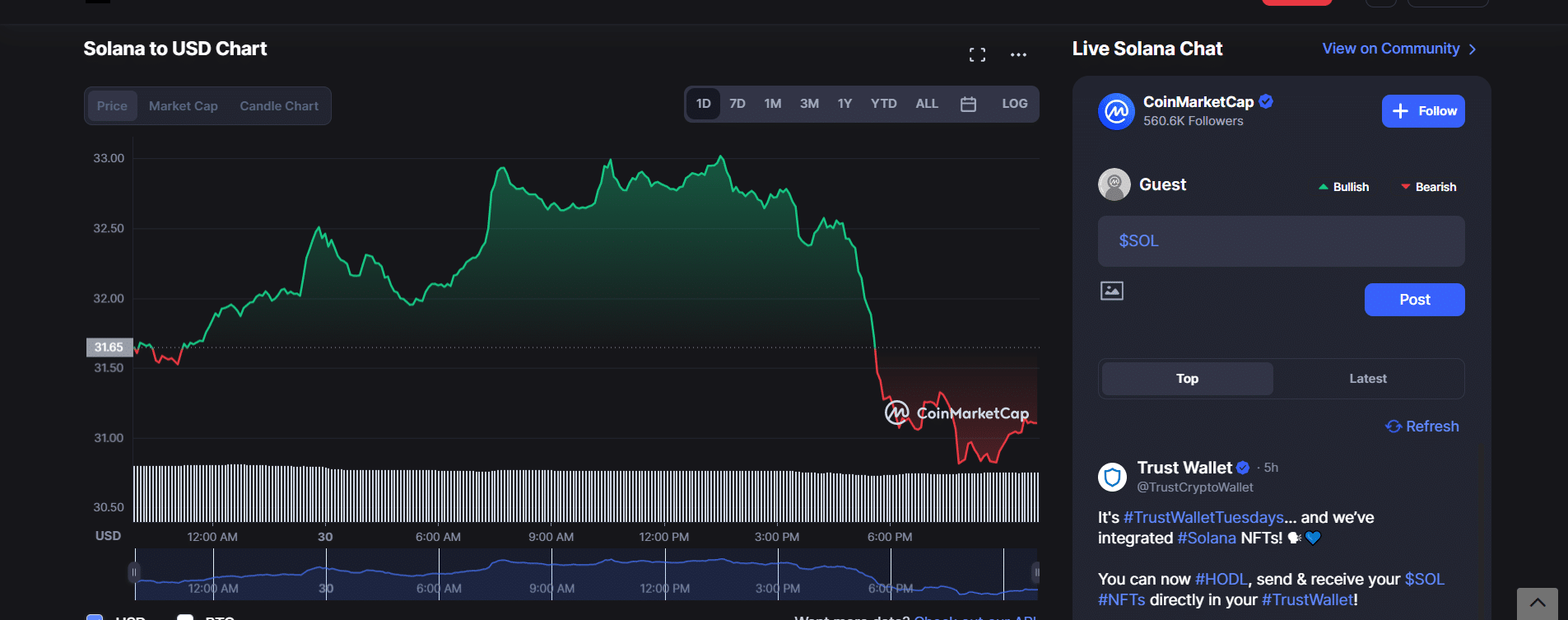Click the Post button
The width and height of the screenshot is (1568, 620).
(1415, 300)
